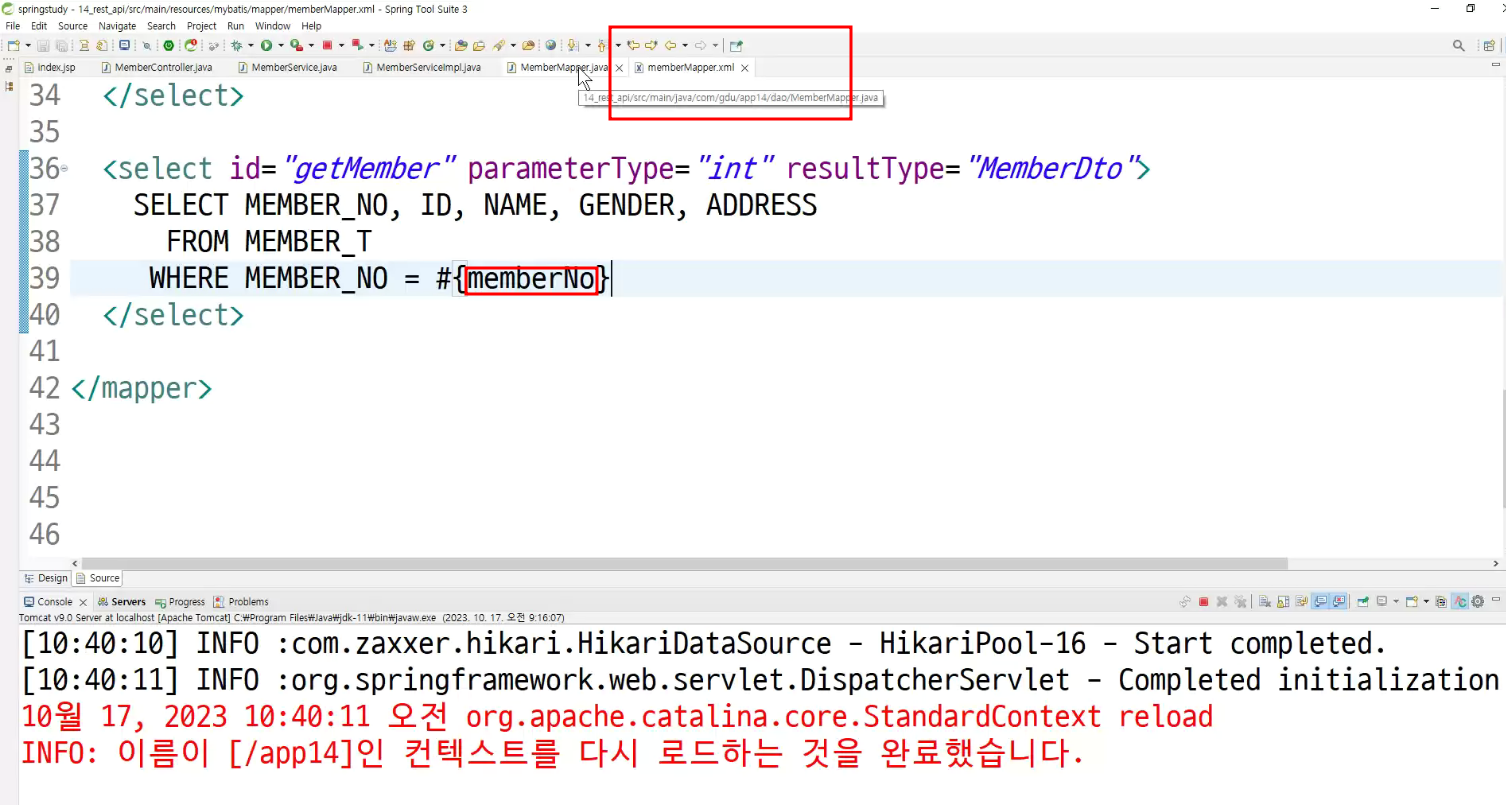The width and height of the screenshot is (1506, 805).
Task: Remove the launch with the console gray X
Action: 1221,602
